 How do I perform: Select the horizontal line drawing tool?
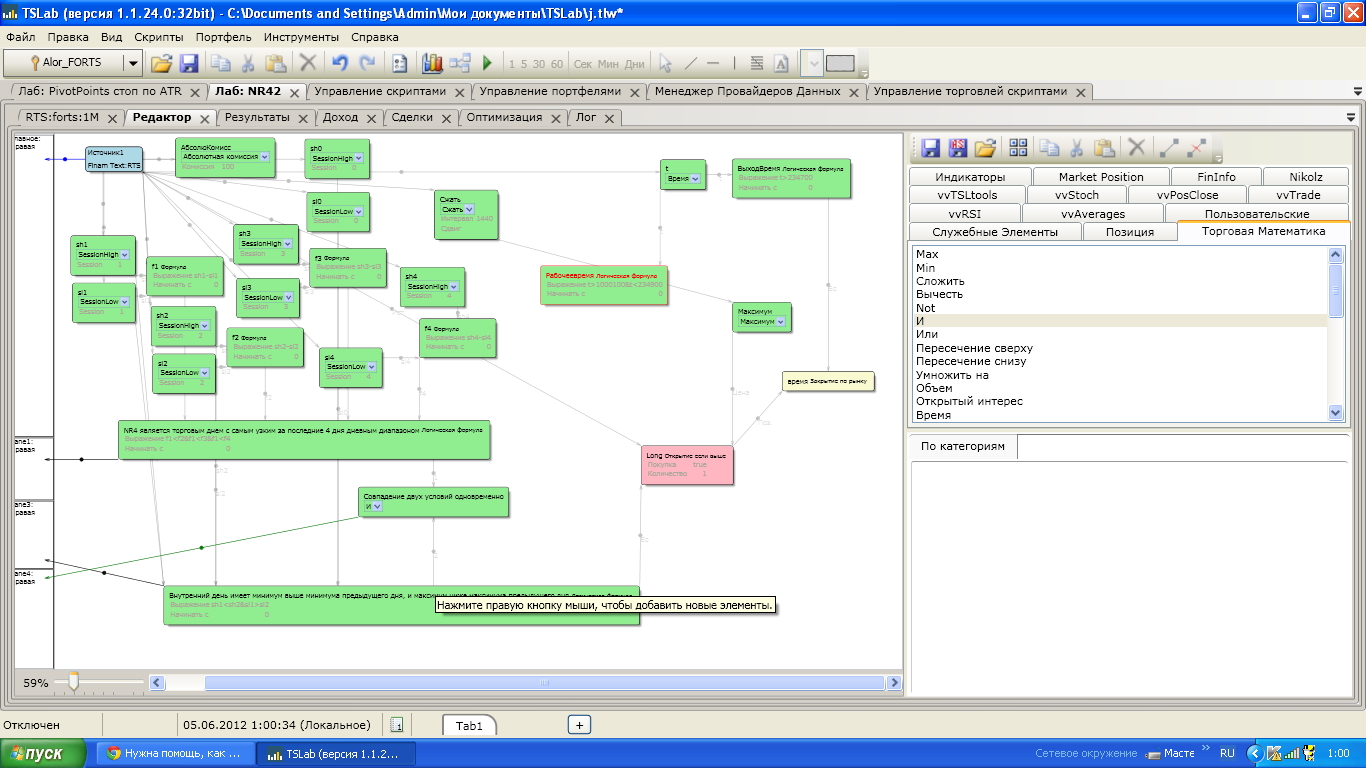tap(713, 63)
